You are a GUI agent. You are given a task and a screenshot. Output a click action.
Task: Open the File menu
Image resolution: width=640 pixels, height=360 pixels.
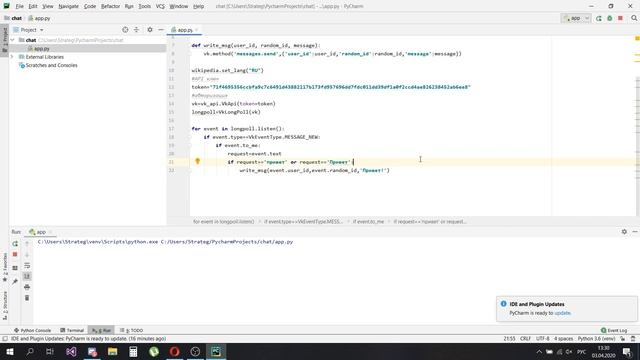[x=19, y=7]
